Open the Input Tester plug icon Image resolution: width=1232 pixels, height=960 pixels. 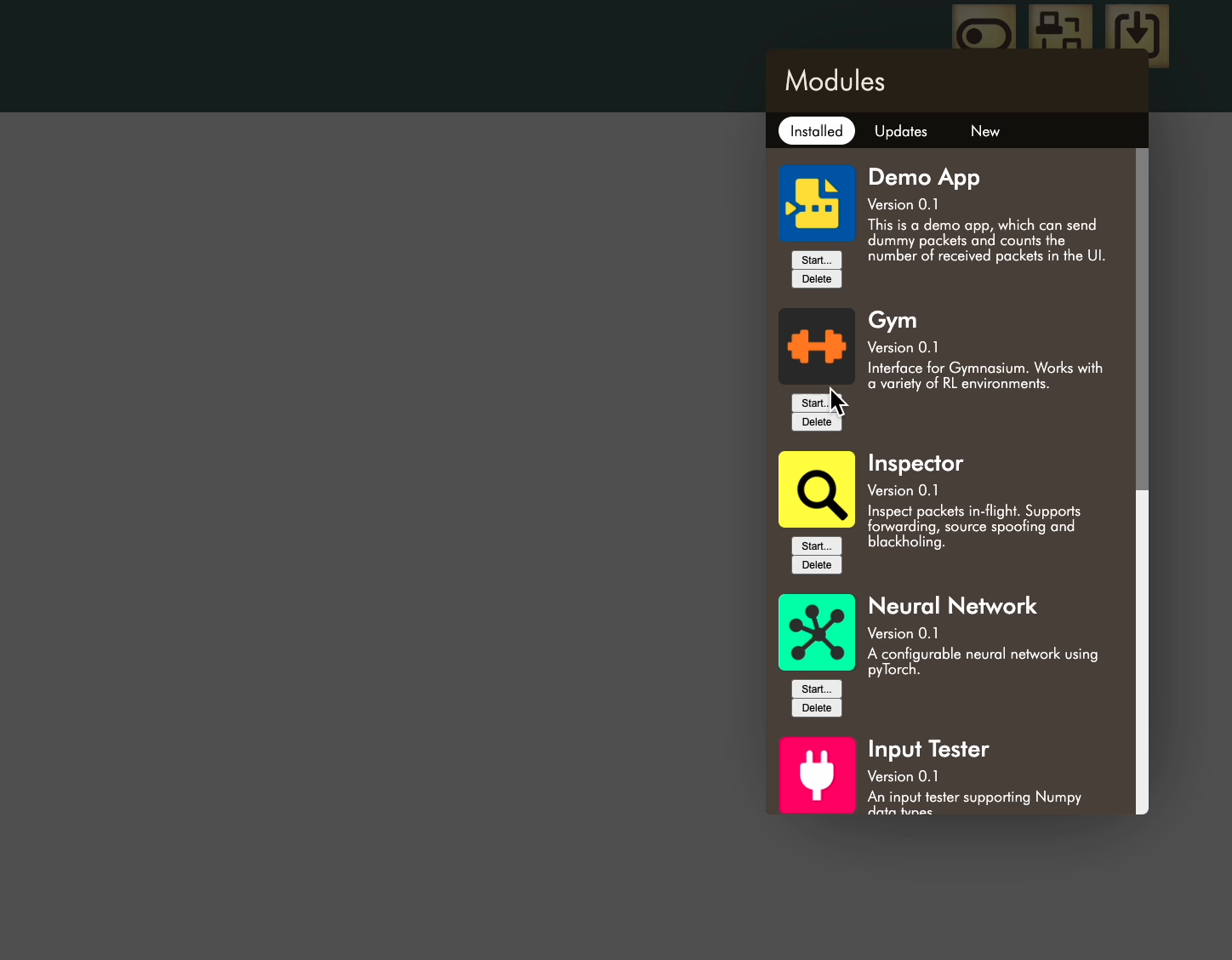(x=816, y=774)
